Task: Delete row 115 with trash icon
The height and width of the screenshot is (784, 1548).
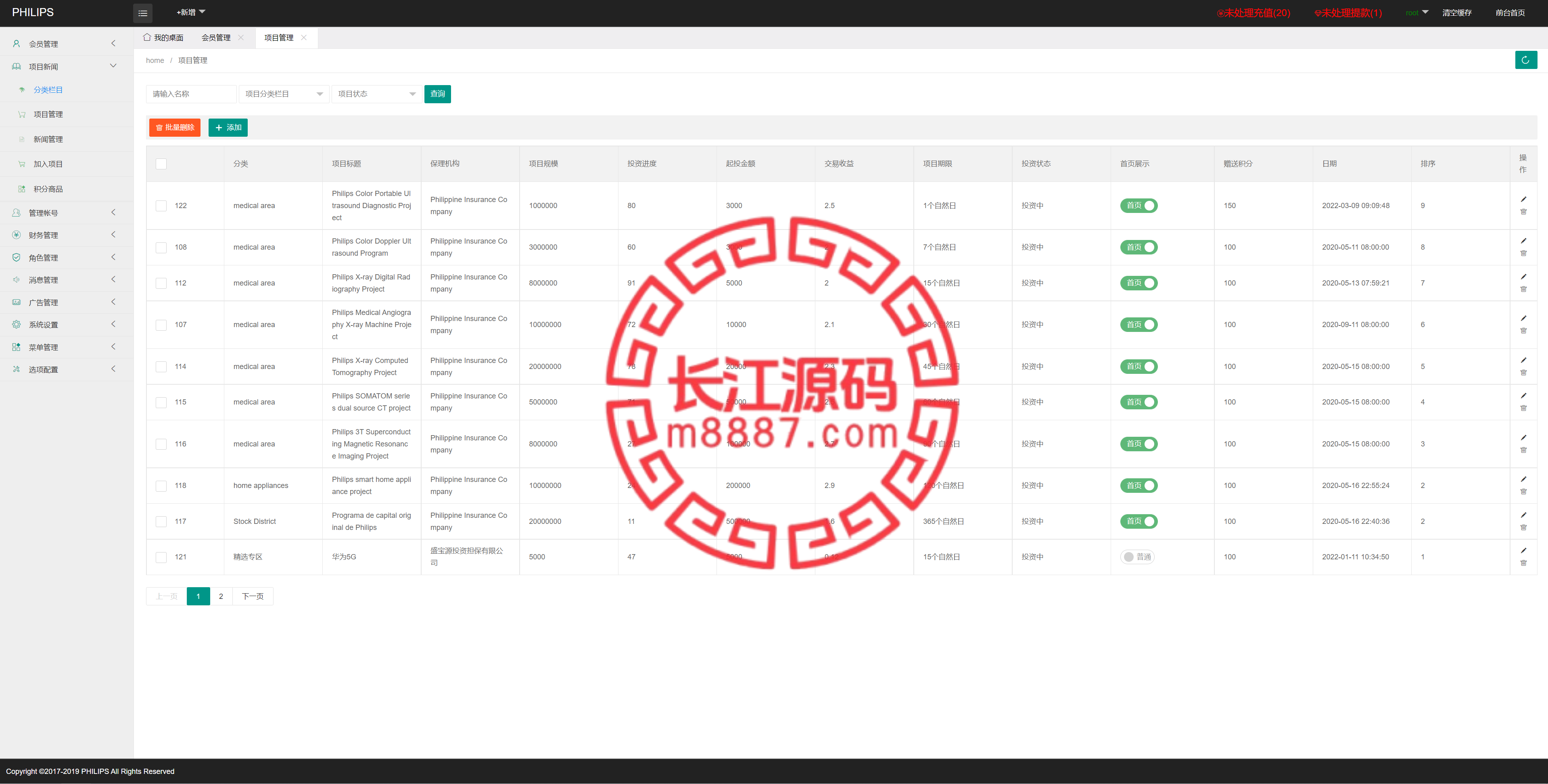Action: click(1523, 408)
